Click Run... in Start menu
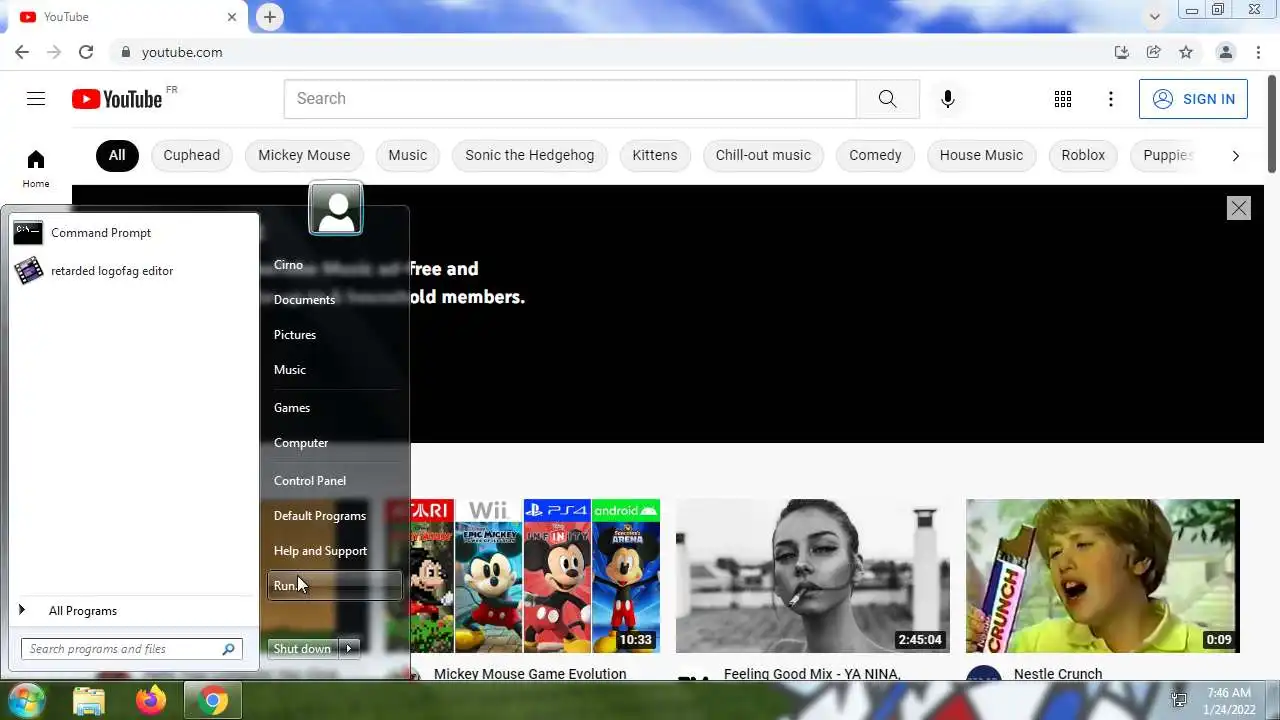Image resolution: width=1280 pixels, height=720 pixels. [x=334, y=586]
